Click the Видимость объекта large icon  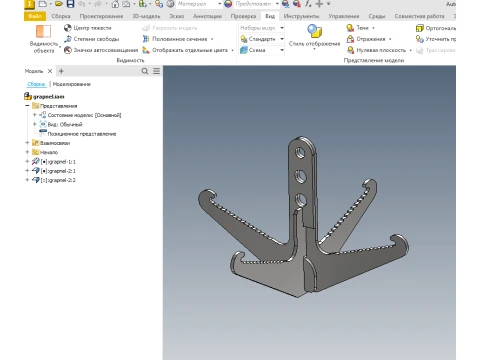tap(43, 31)
